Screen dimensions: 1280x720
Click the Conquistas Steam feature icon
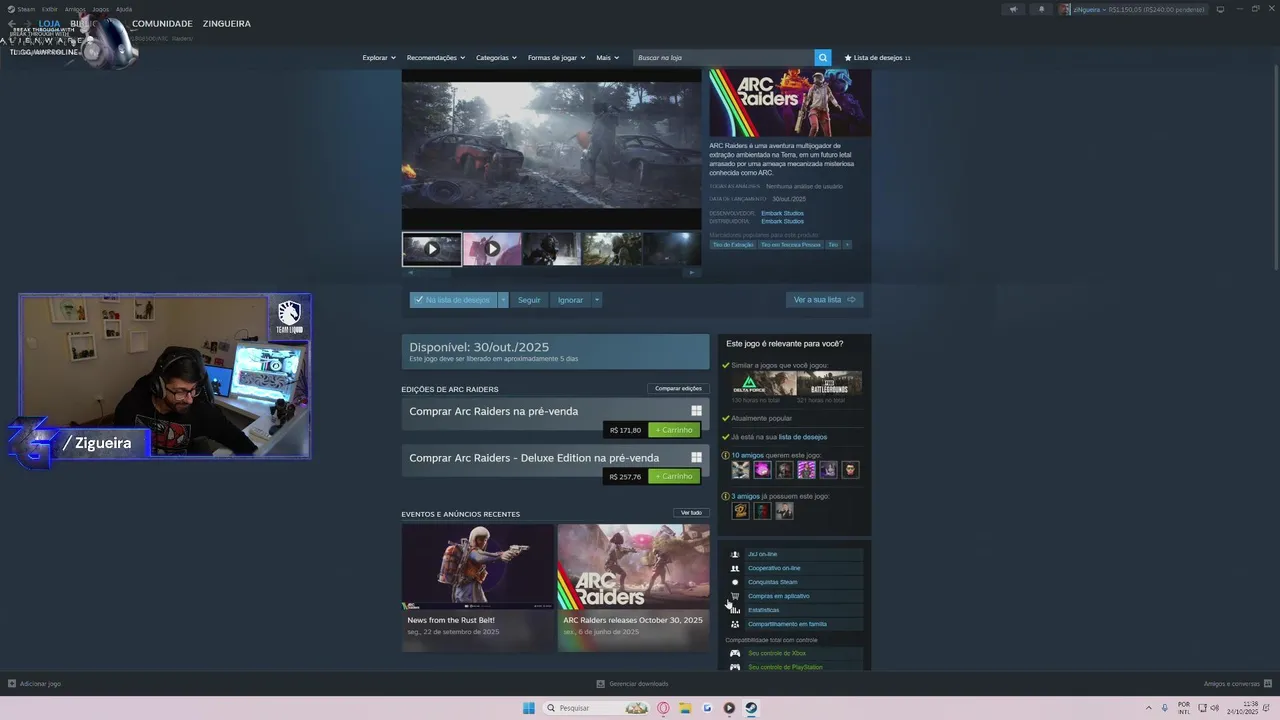[x=735, y=582]
